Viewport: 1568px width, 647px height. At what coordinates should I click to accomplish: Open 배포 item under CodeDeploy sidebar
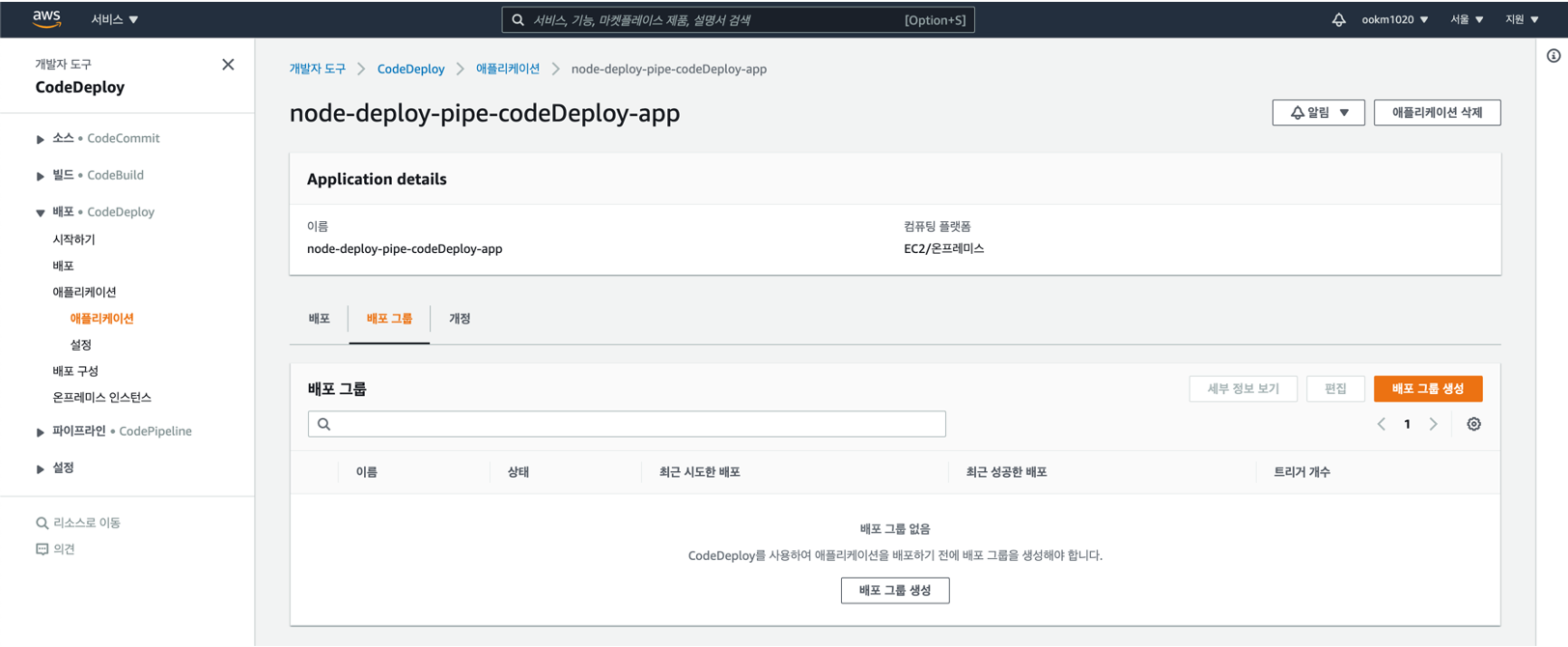[63, 266]
